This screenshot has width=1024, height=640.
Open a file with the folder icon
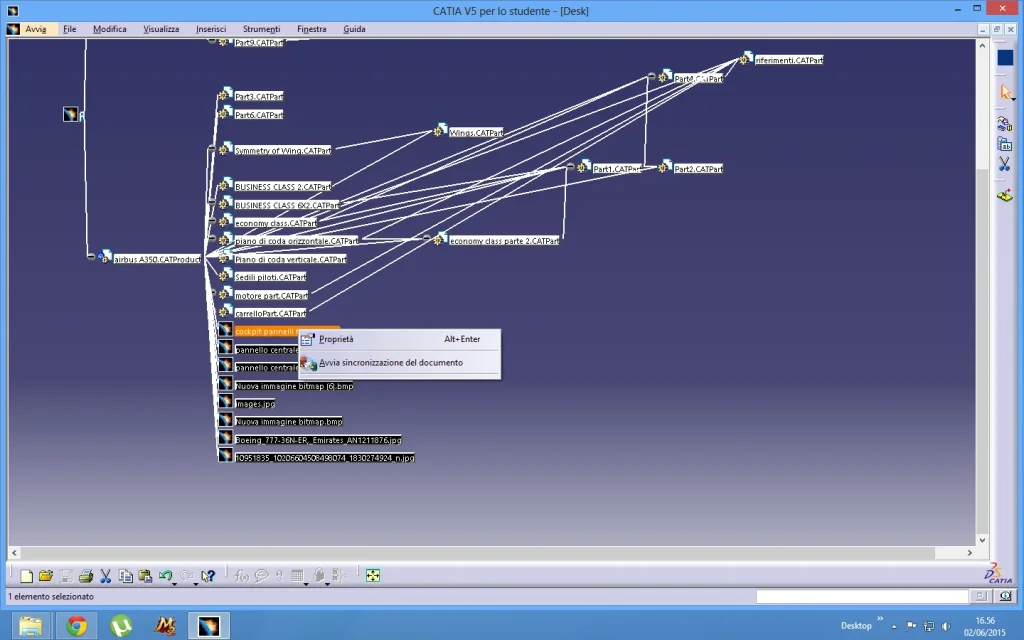(46, 576)
